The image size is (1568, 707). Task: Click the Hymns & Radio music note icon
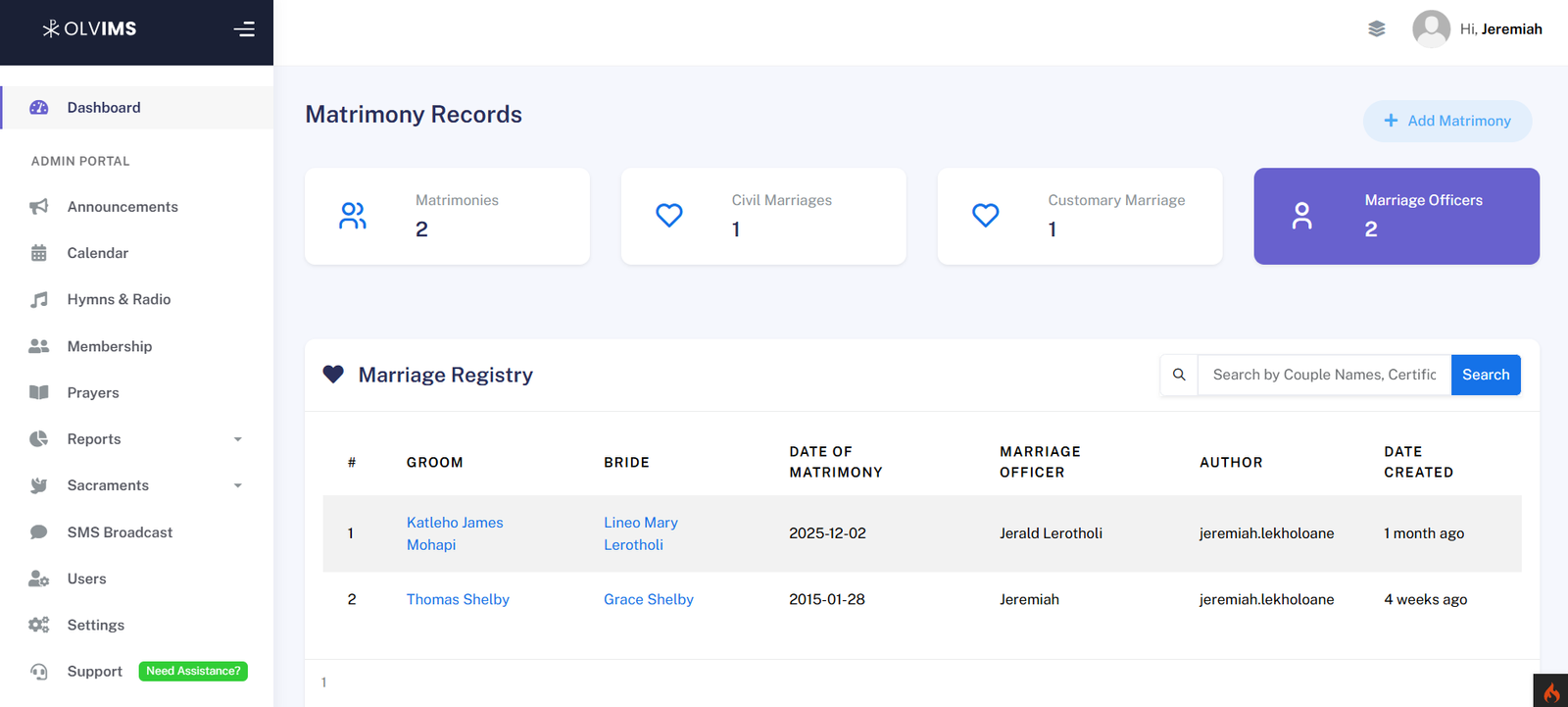tap(39, 300)
